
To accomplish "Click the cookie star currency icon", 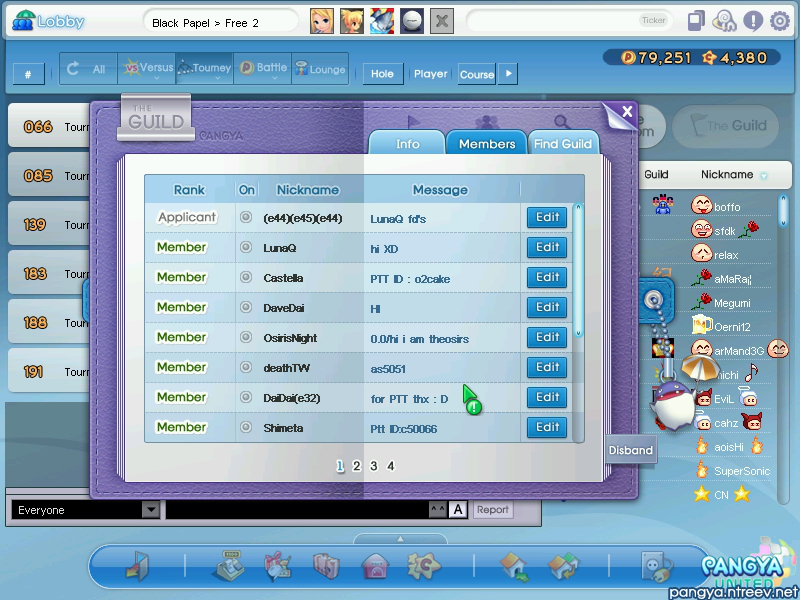I will tap(709, 58).
